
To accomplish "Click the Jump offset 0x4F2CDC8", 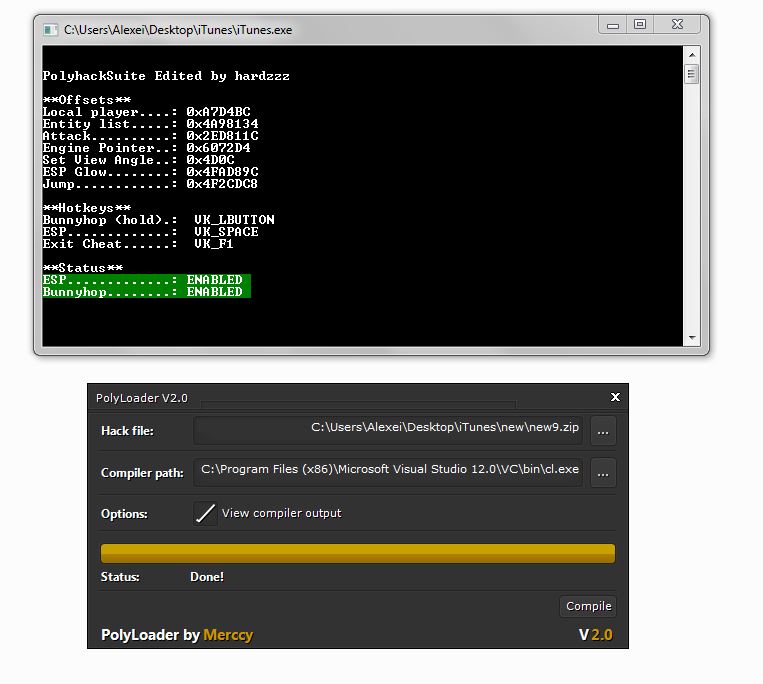I will (x=222, y=184).
